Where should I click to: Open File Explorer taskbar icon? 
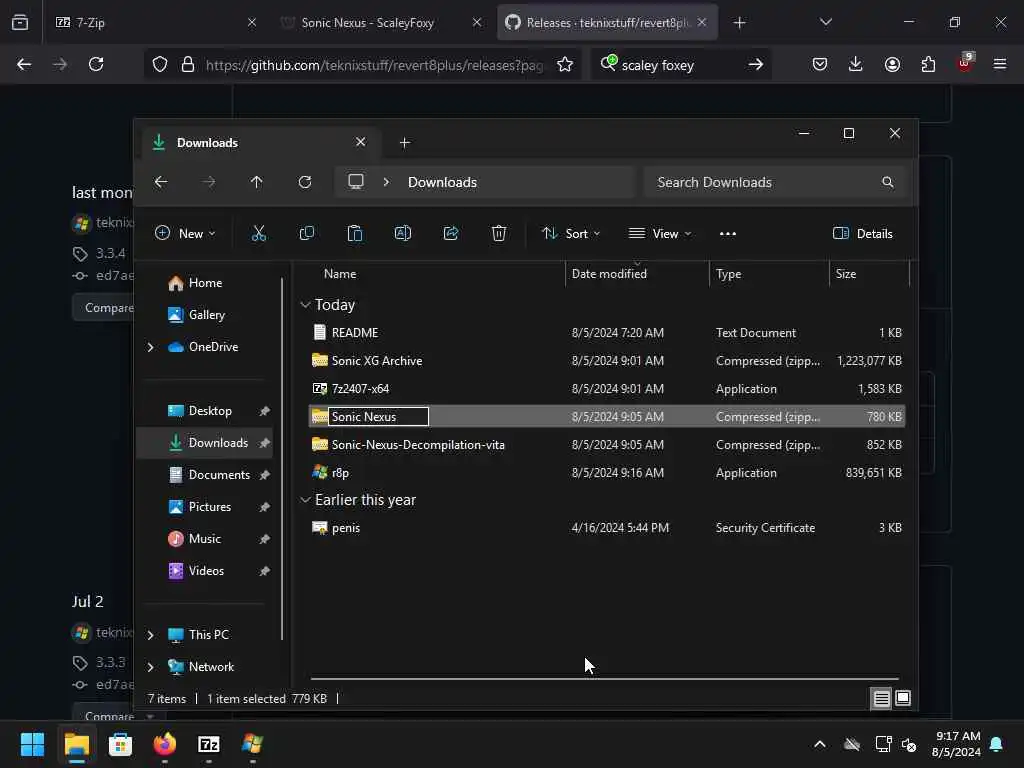(x=76, y=744)
